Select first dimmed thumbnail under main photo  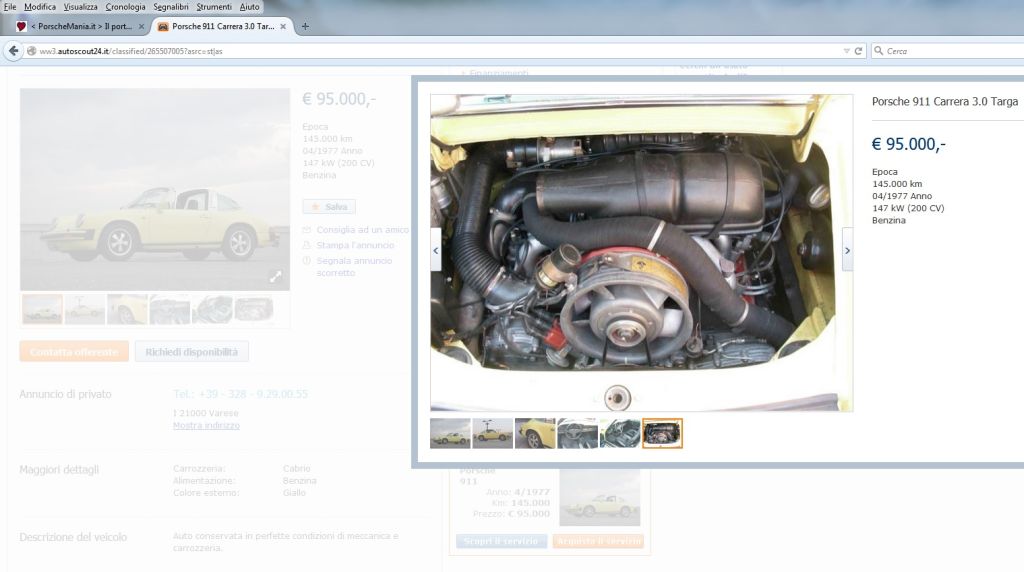(42, 309)
